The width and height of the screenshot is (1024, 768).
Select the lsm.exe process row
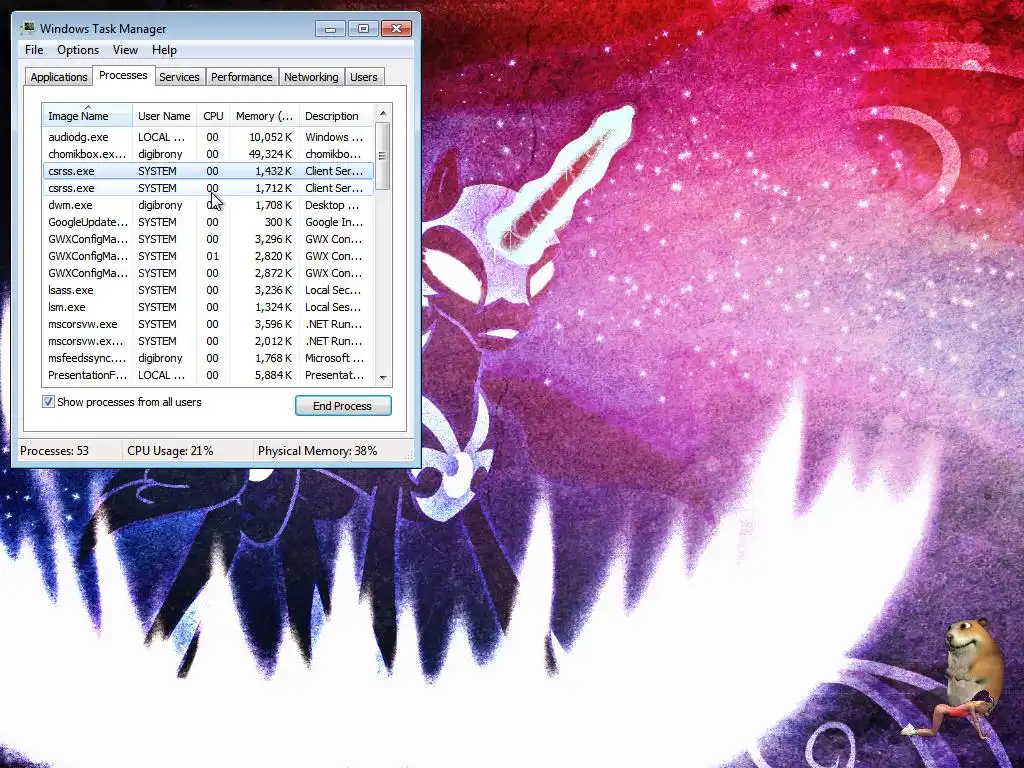click(x=208, y=307)
